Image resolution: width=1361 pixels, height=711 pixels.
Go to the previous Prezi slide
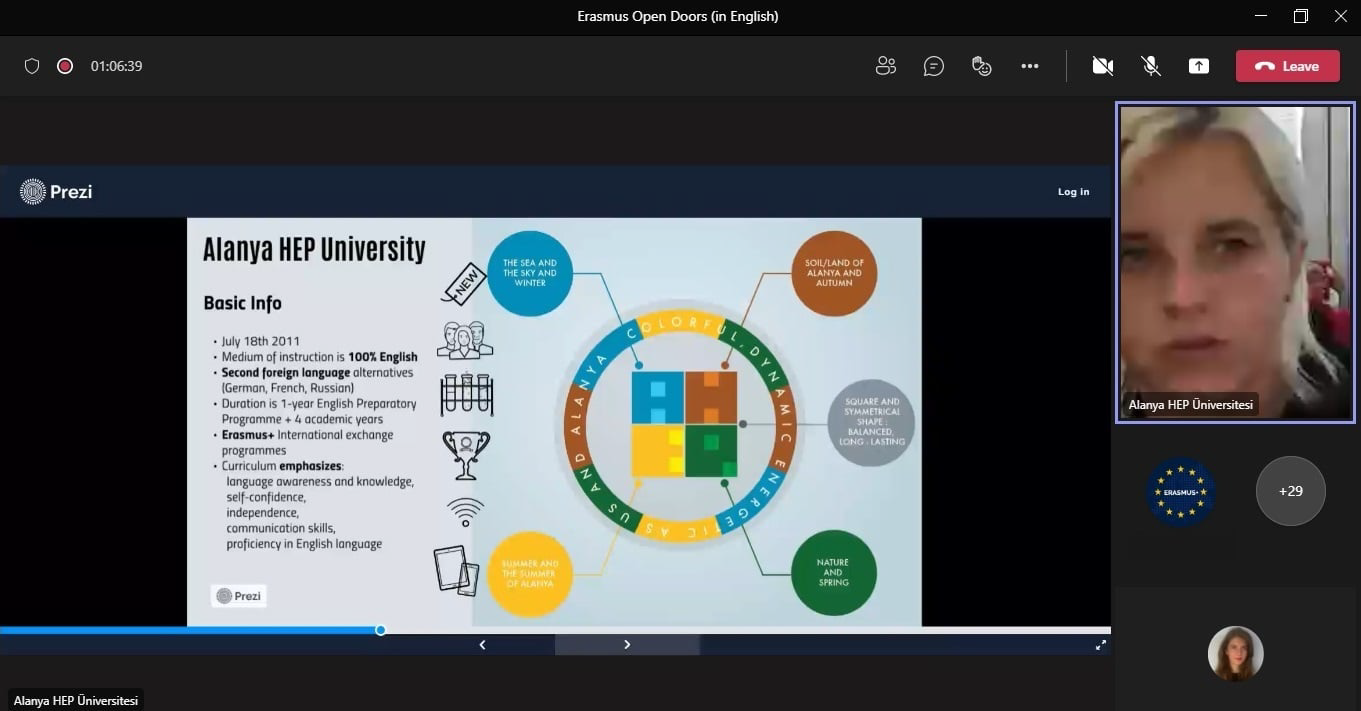482,645
